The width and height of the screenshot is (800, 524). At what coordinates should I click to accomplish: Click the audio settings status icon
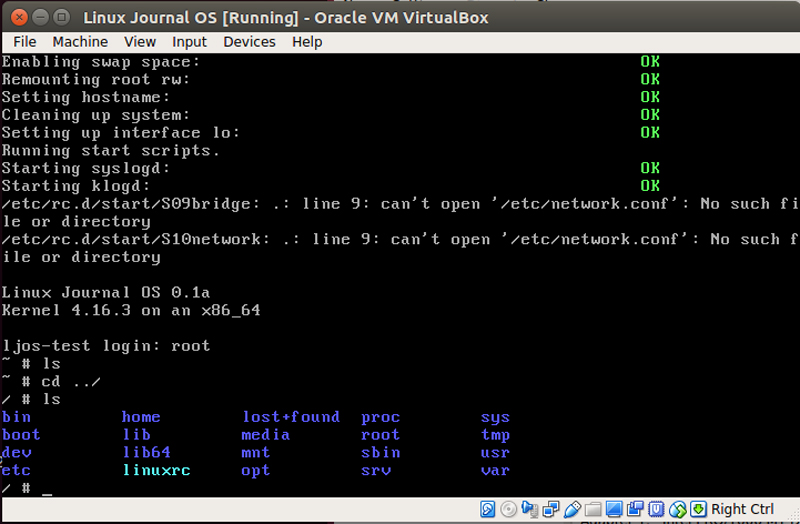530,509
